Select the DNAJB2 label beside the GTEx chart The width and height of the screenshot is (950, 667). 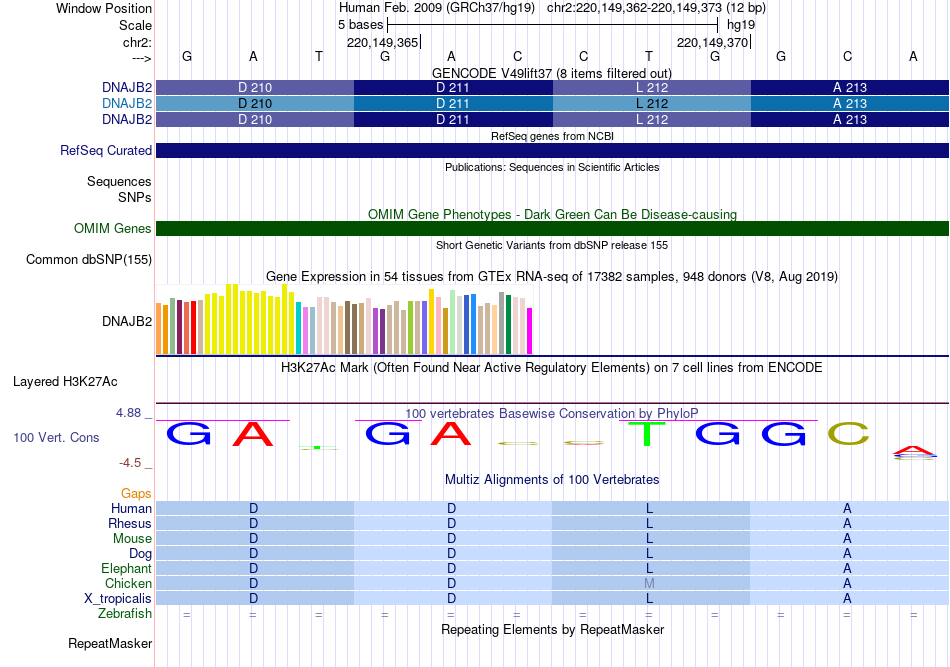[x=127, y=321]
